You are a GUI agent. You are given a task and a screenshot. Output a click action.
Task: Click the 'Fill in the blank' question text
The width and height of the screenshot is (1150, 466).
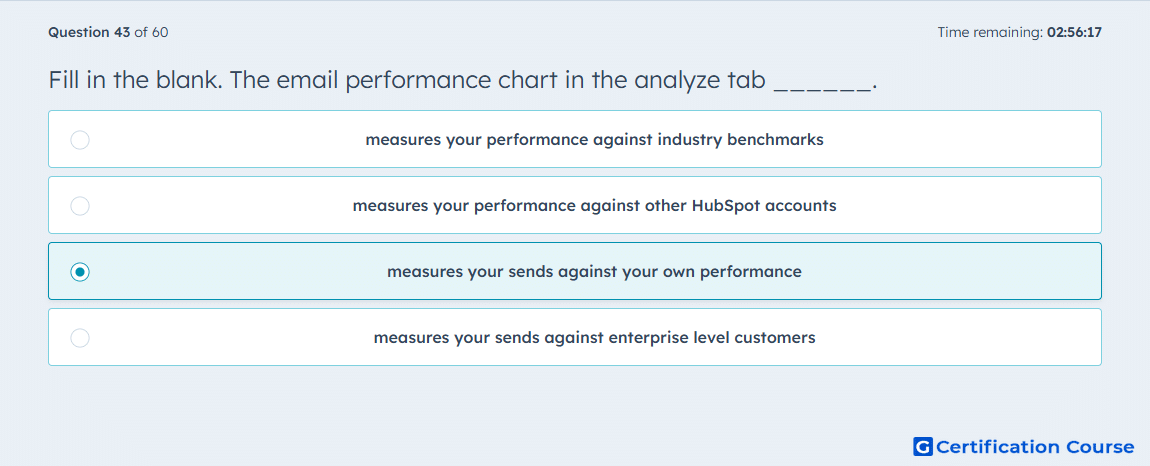coord(136,79)
